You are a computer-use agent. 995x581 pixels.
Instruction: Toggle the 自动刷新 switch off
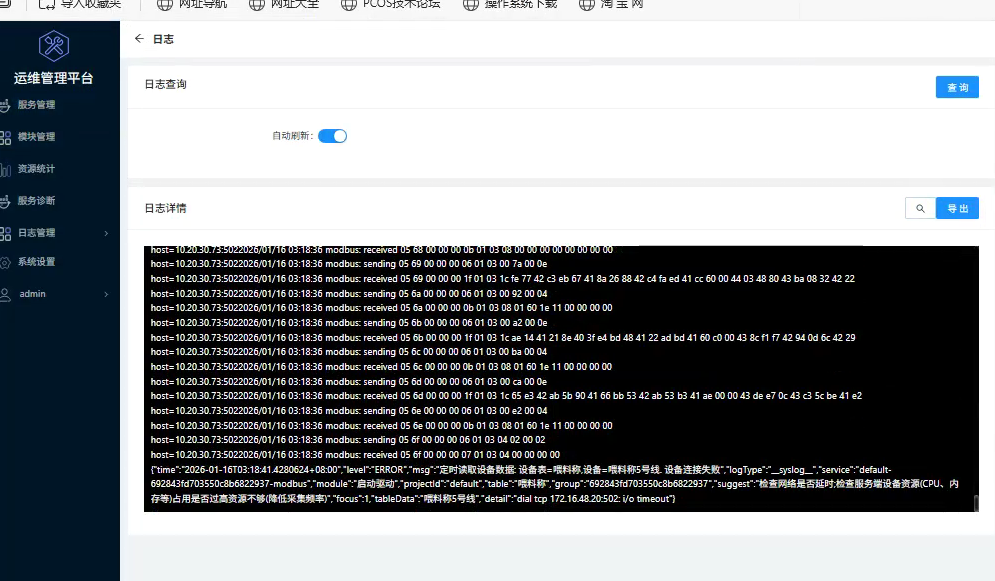tap(332, 136)
